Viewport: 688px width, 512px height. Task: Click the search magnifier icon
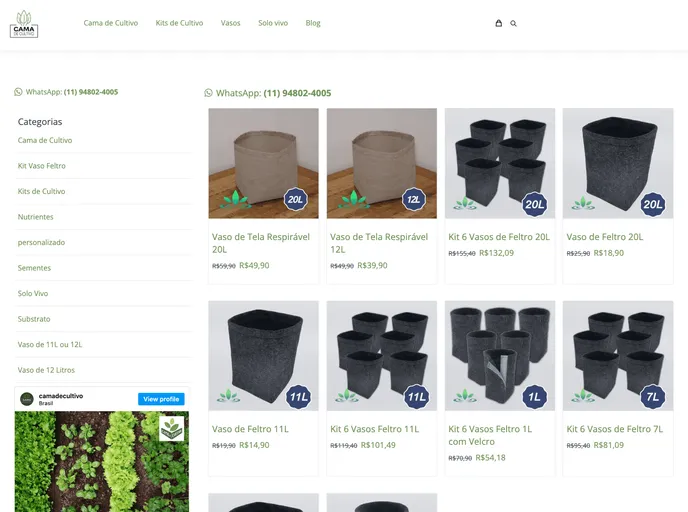click(514, 23)
